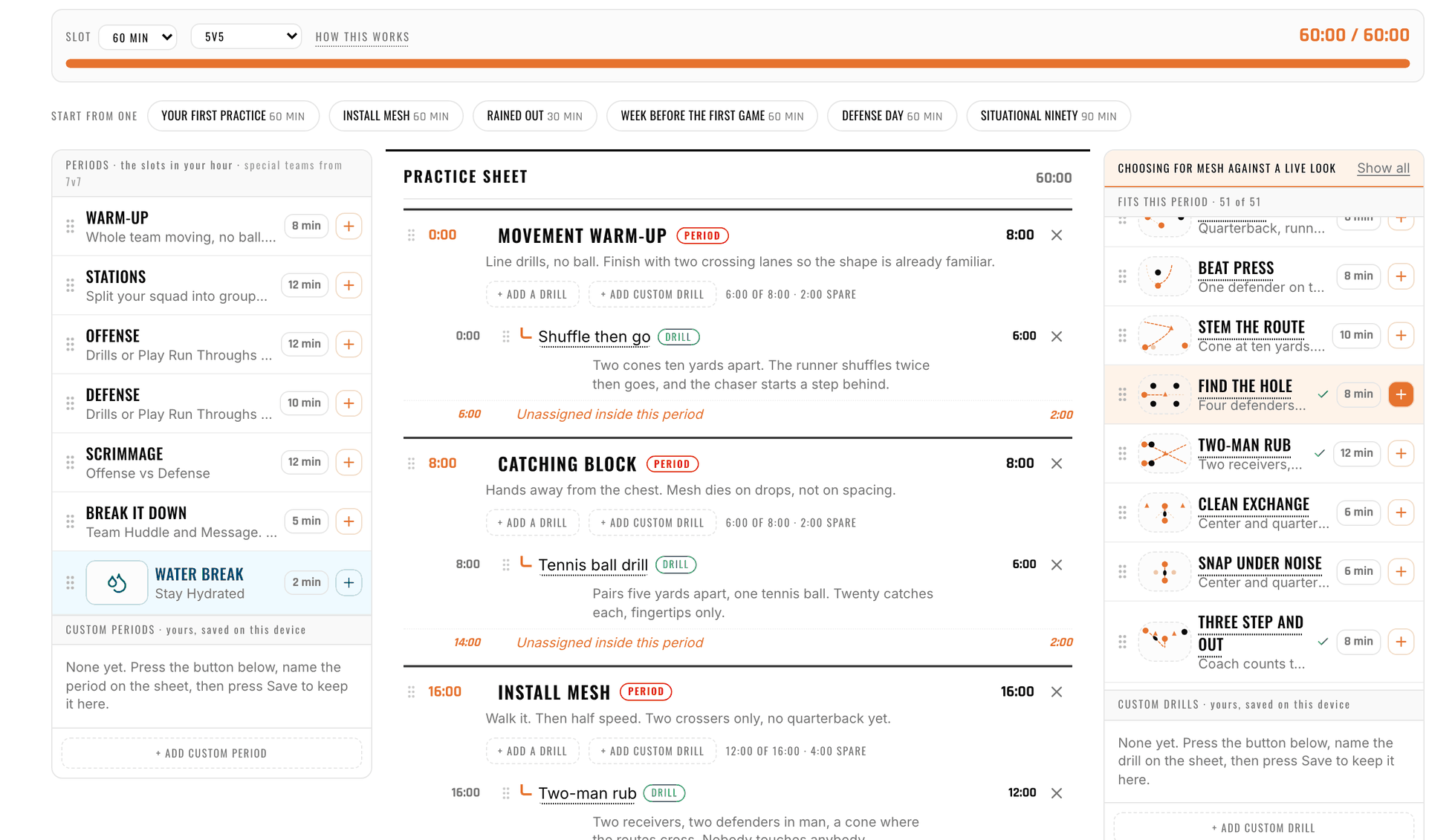The width and height of the screenshot is (1429, 840).
Task: Open the Shuffle then go drill name
Action: [x=594, y=337]
